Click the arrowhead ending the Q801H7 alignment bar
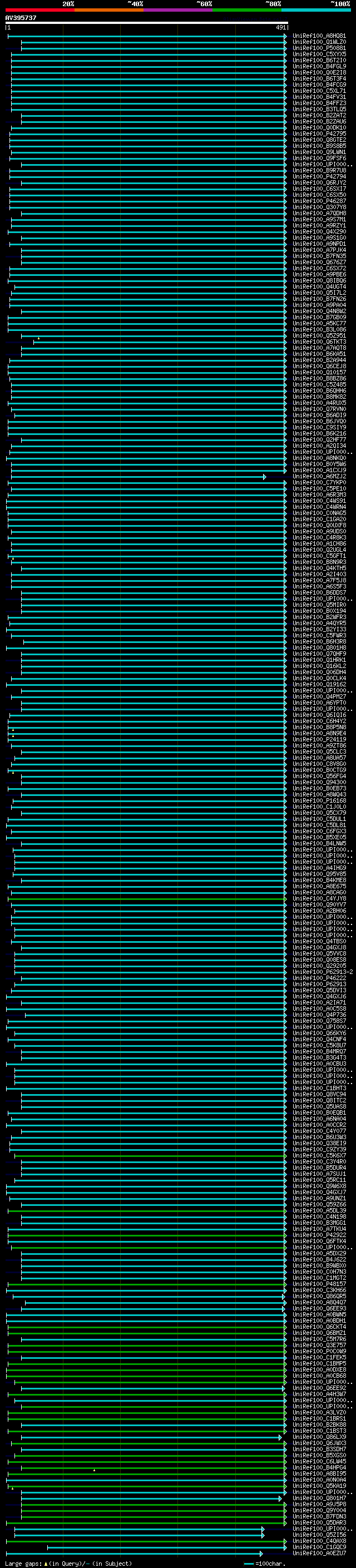Viewport: 356px width, 1568px height. click(x=280, y=1498)
